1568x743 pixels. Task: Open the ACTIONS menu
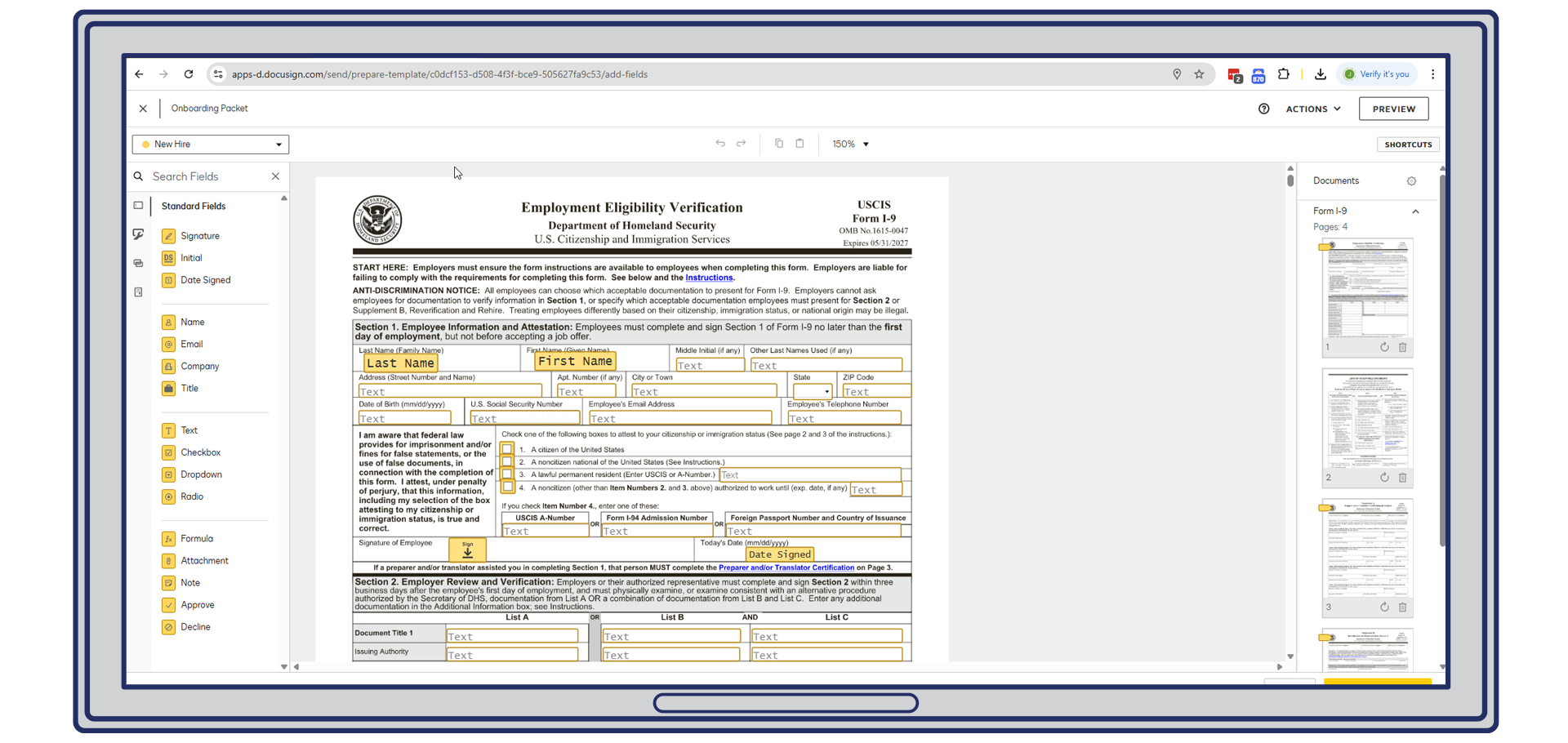click(x=1312, y=108)
